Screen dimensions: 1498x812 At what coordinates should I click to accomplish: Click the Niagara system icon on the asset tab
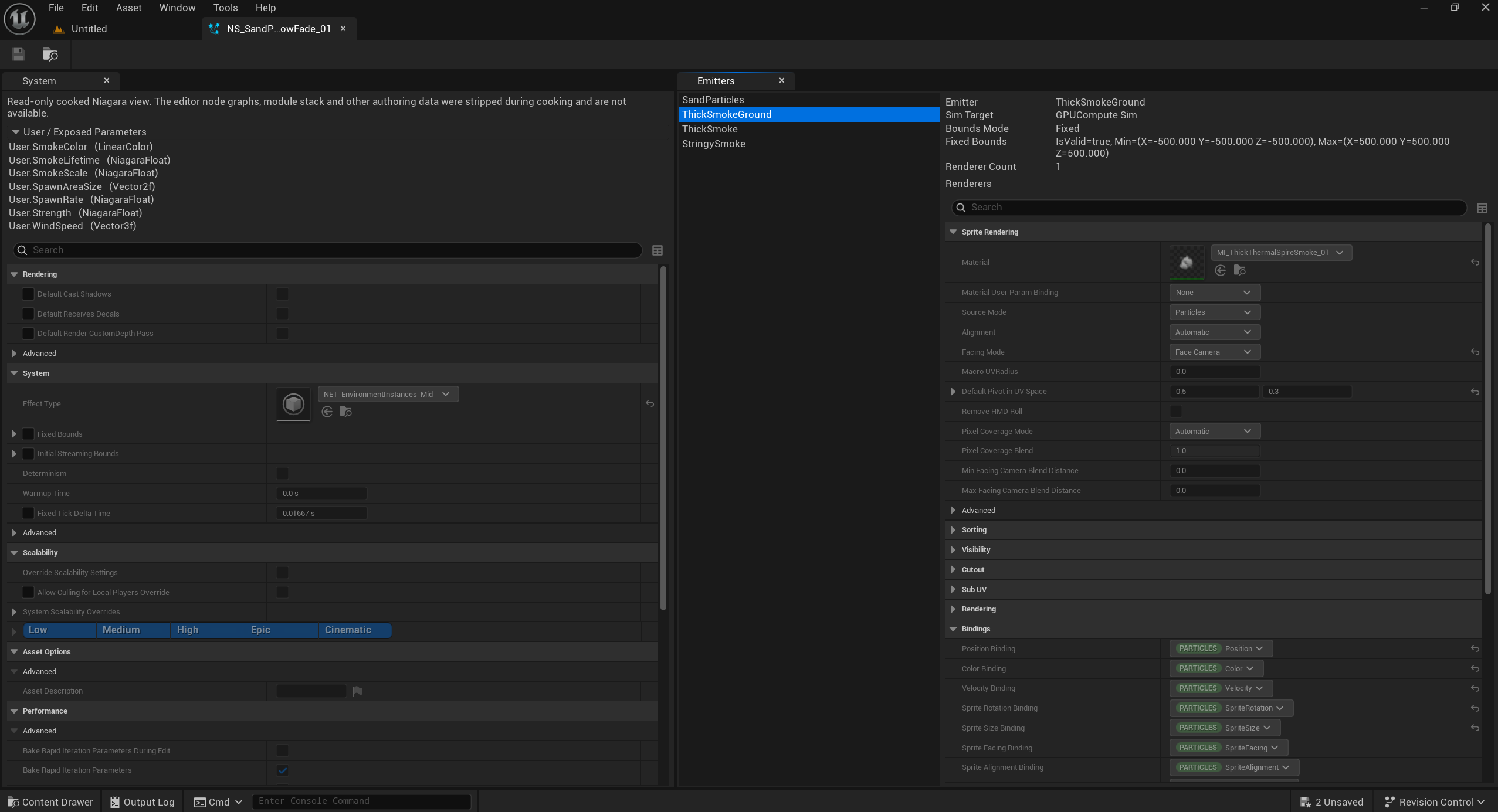[215, 29]
